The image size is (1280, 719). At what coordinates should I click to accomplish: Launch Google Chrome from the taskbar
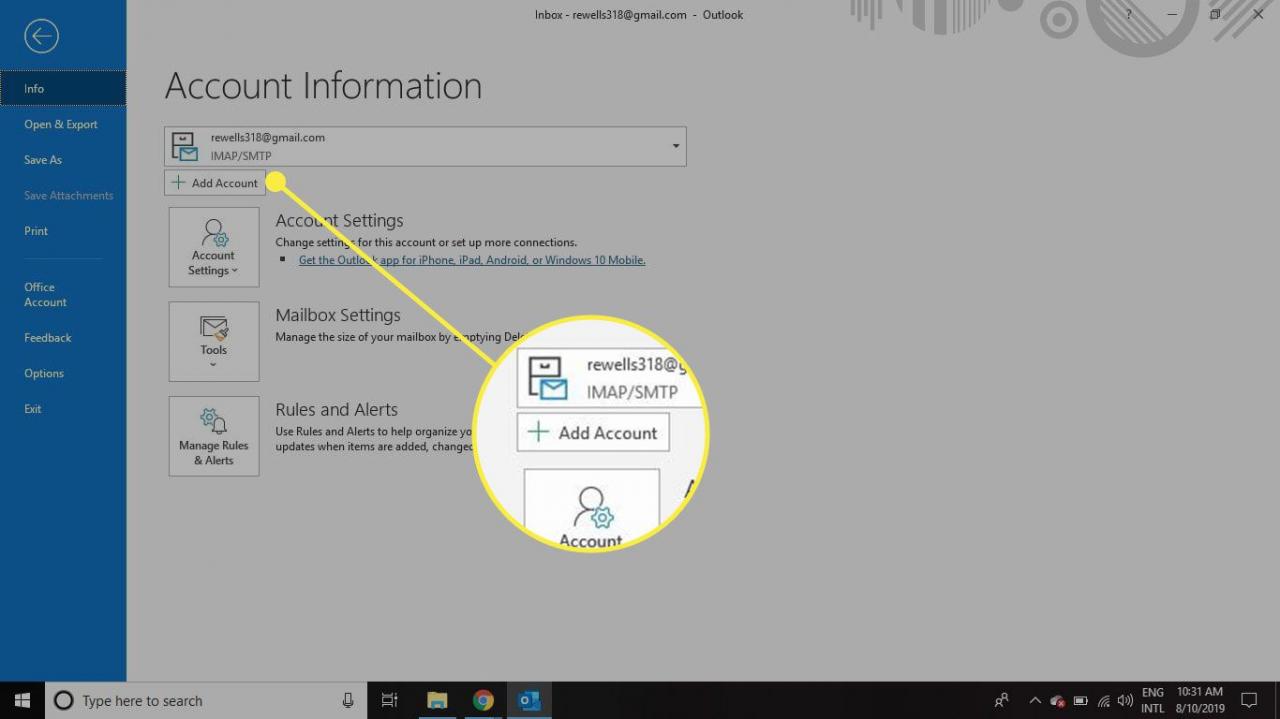coord(483,700)
